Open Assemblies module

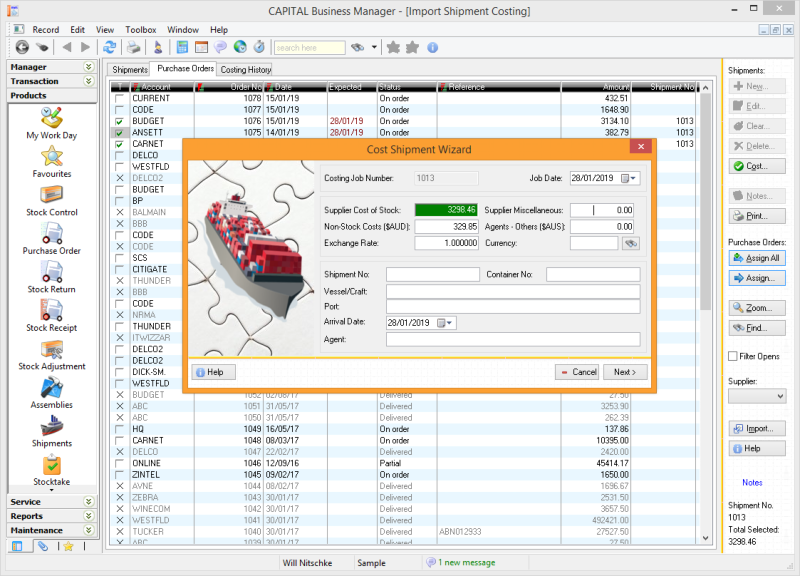[52, 393]
